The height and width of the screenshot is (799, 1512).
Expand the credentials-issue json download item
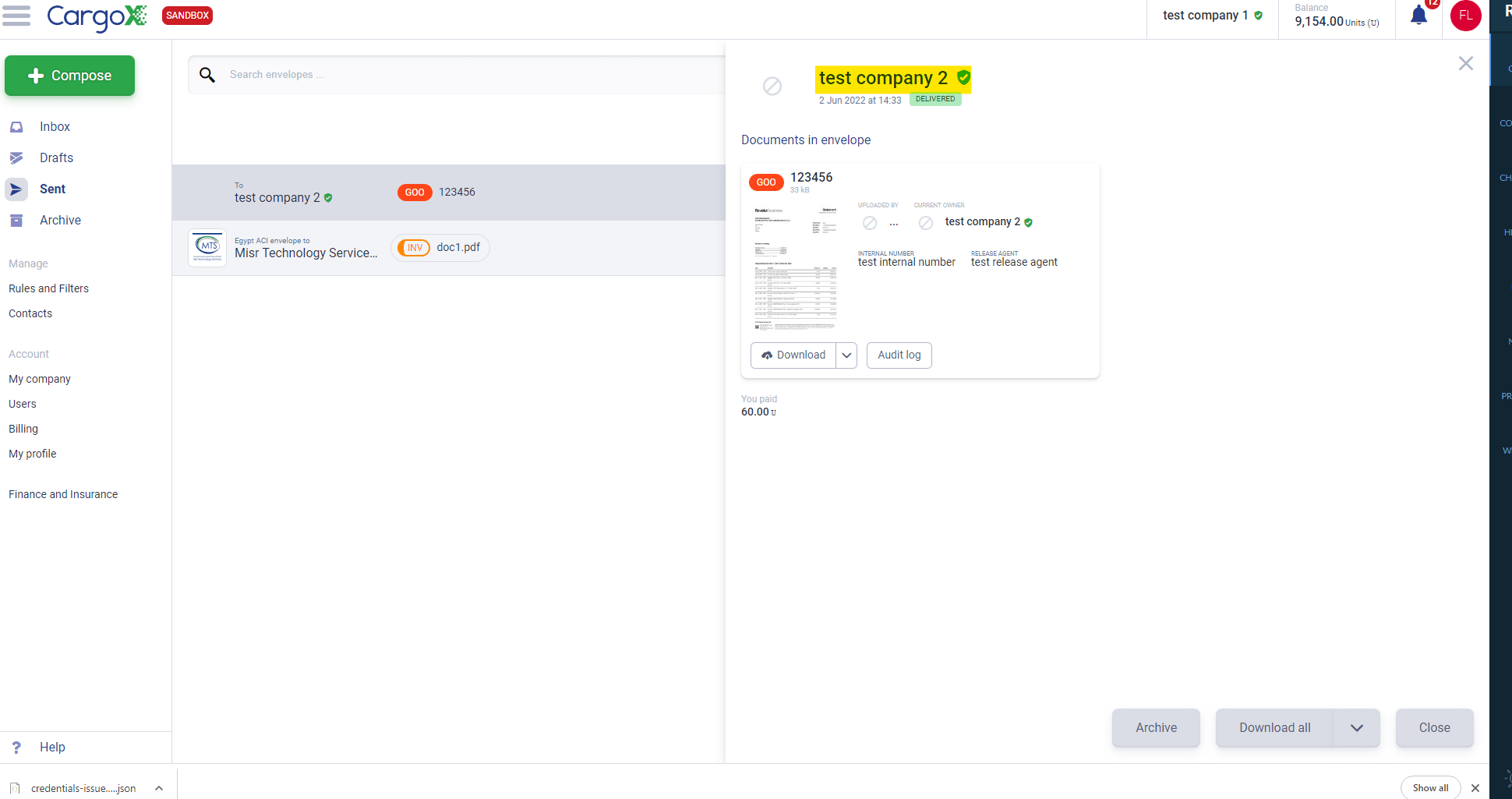pyautogui.click(x=159, y=788)
